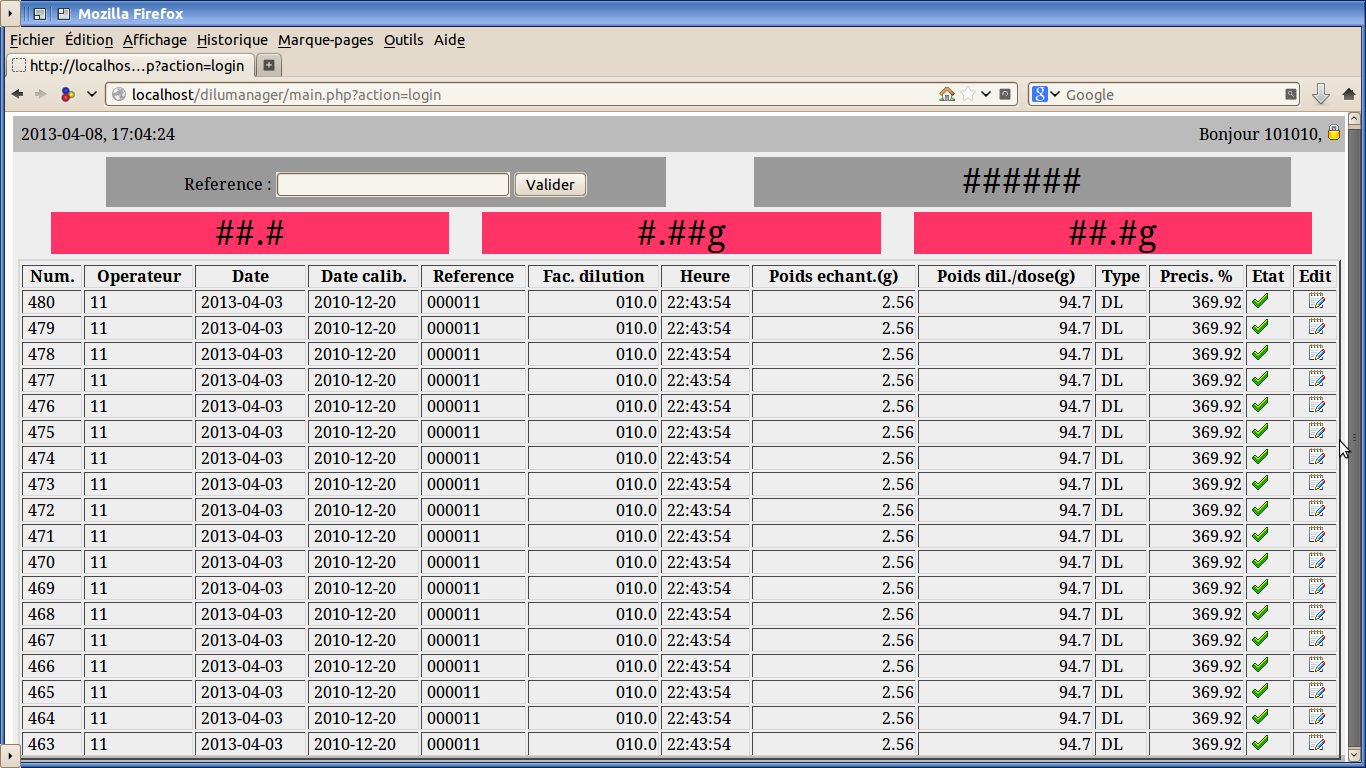The width and height of the screenshot is (1366, 768).
Task: Open the Historique menu
Action: point(232,40)
